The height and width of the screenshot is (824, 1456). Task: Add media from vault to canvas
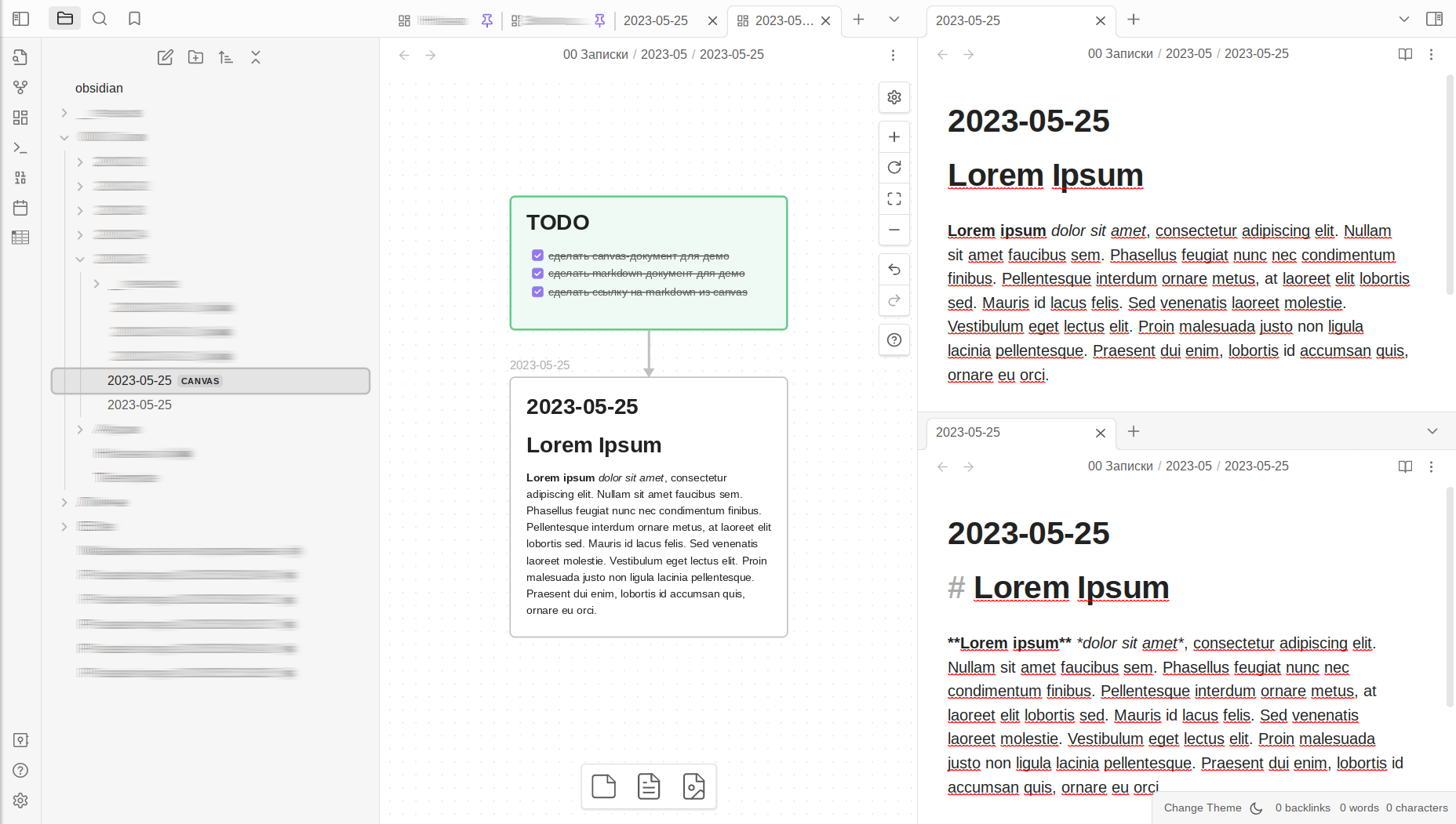click(694, 786)
